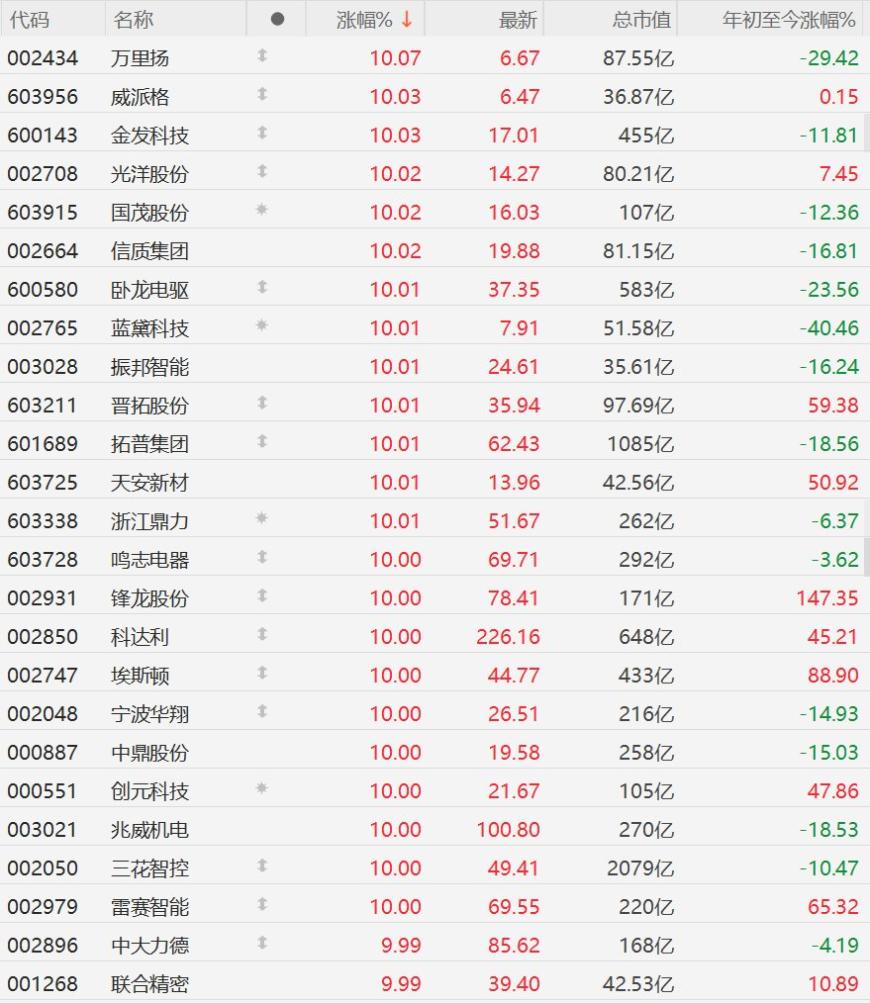Viewport: 870px width, 1003px height.
Task: Select stock code 603211
Action: 42,406
